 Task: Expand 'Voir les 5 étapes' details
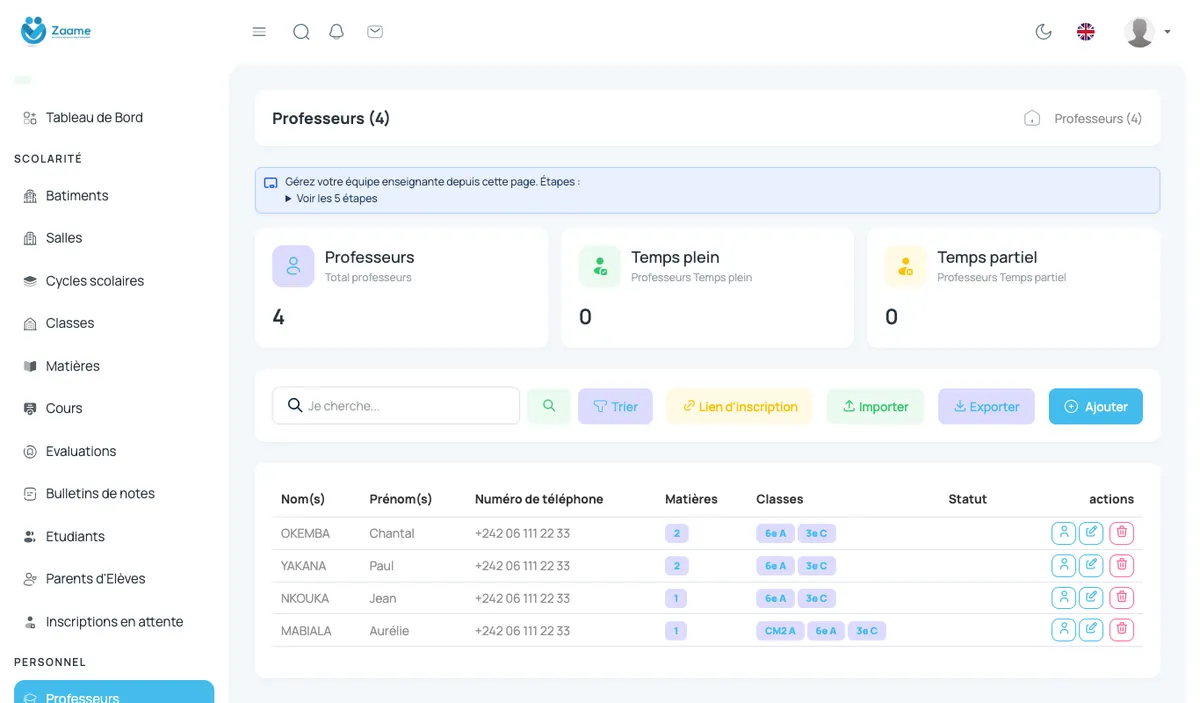[x=331, y=198]
